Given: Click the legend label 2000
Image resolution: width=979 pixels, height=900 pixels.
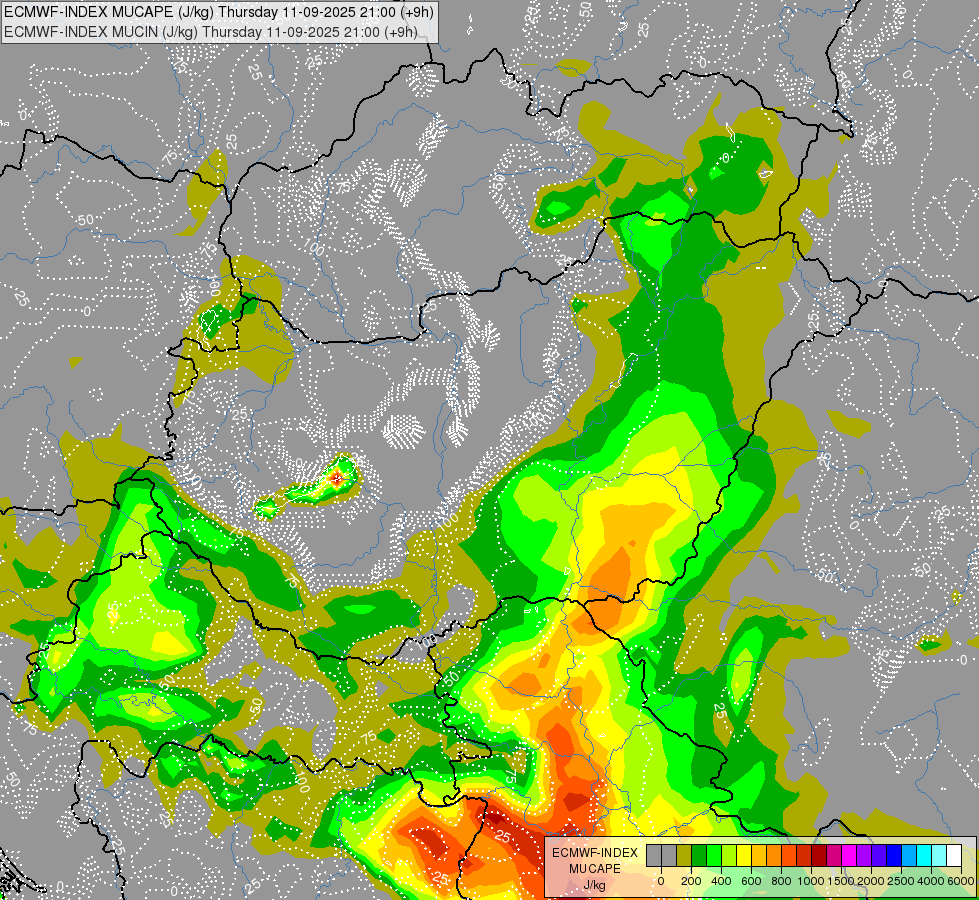Looking at the screenshot, I should pos(871,881).
